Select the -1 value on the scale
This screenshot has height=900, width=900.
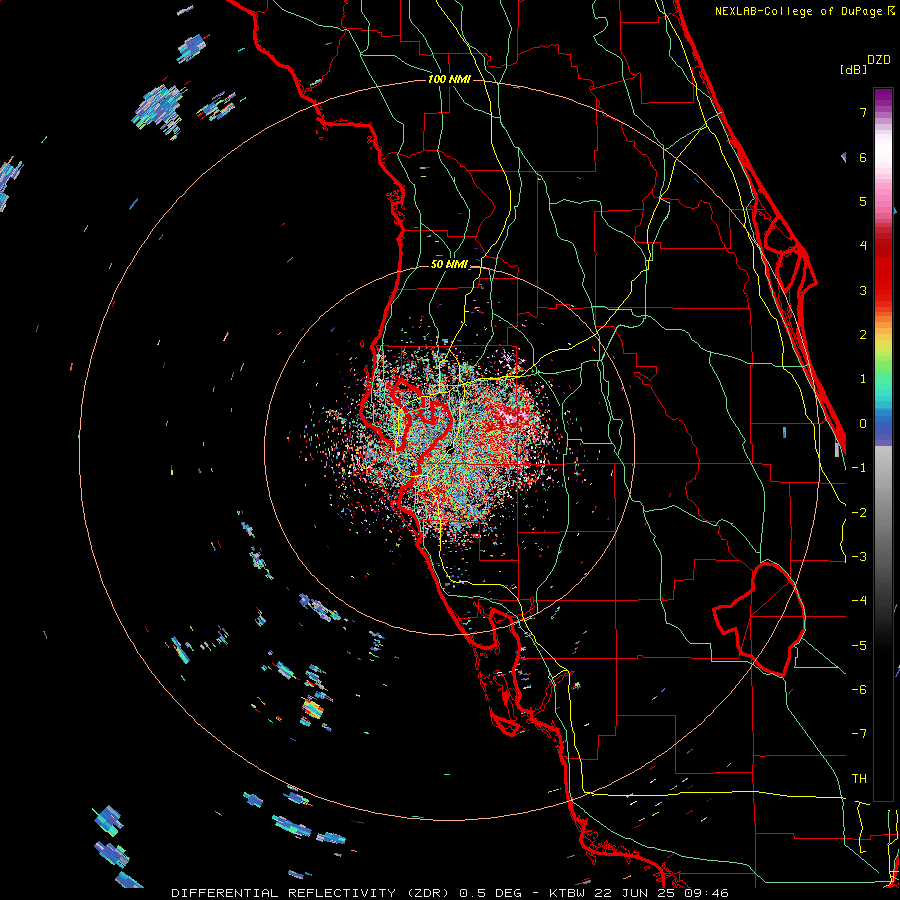(x=859, y=468)
